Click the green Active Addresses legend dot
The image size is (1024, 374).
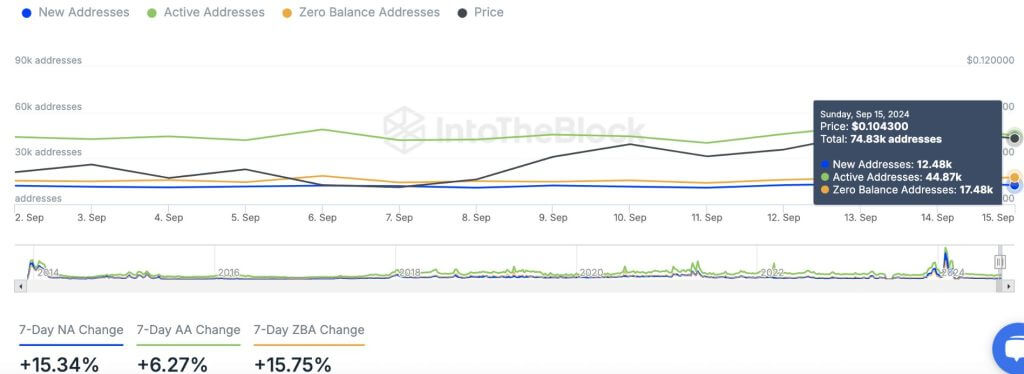(152, 13)
